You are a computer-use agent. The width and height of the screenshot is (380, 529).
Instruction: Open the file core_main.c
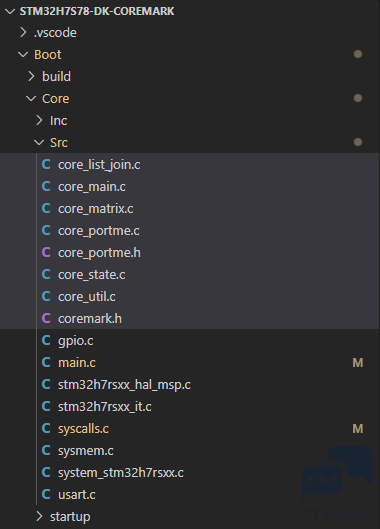click(92, 187)
